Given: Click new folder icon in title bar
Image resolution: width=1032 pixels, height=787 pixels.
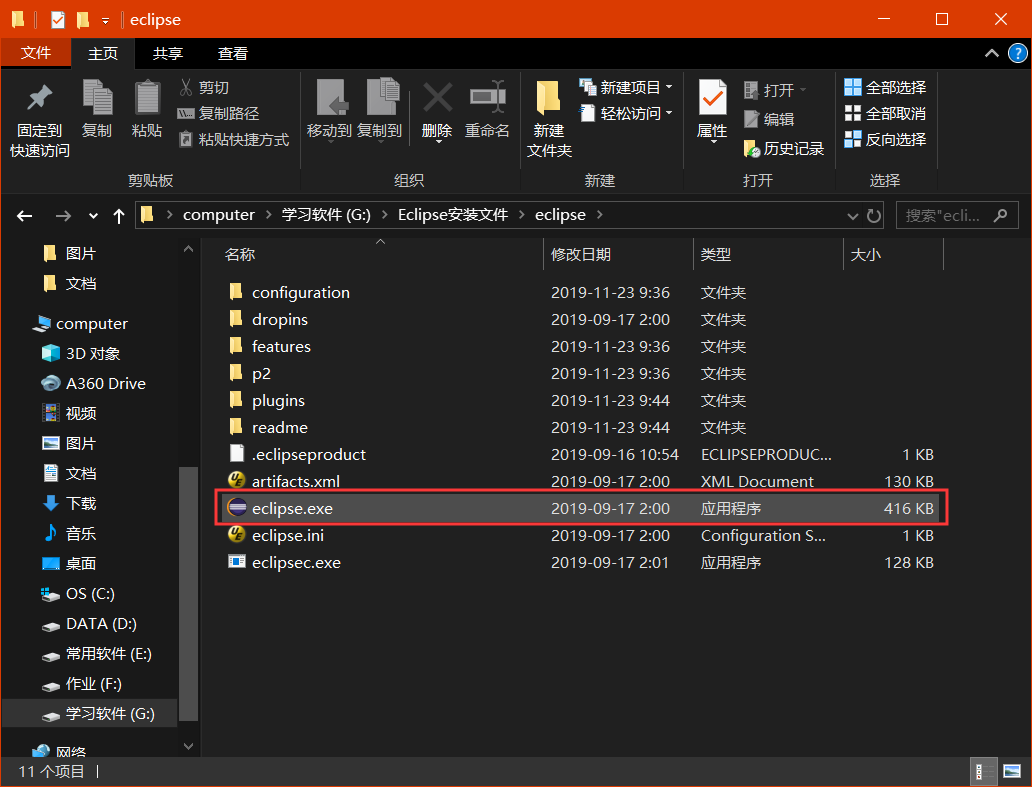Looking at the screenshot, I should [x=83, y=20].
